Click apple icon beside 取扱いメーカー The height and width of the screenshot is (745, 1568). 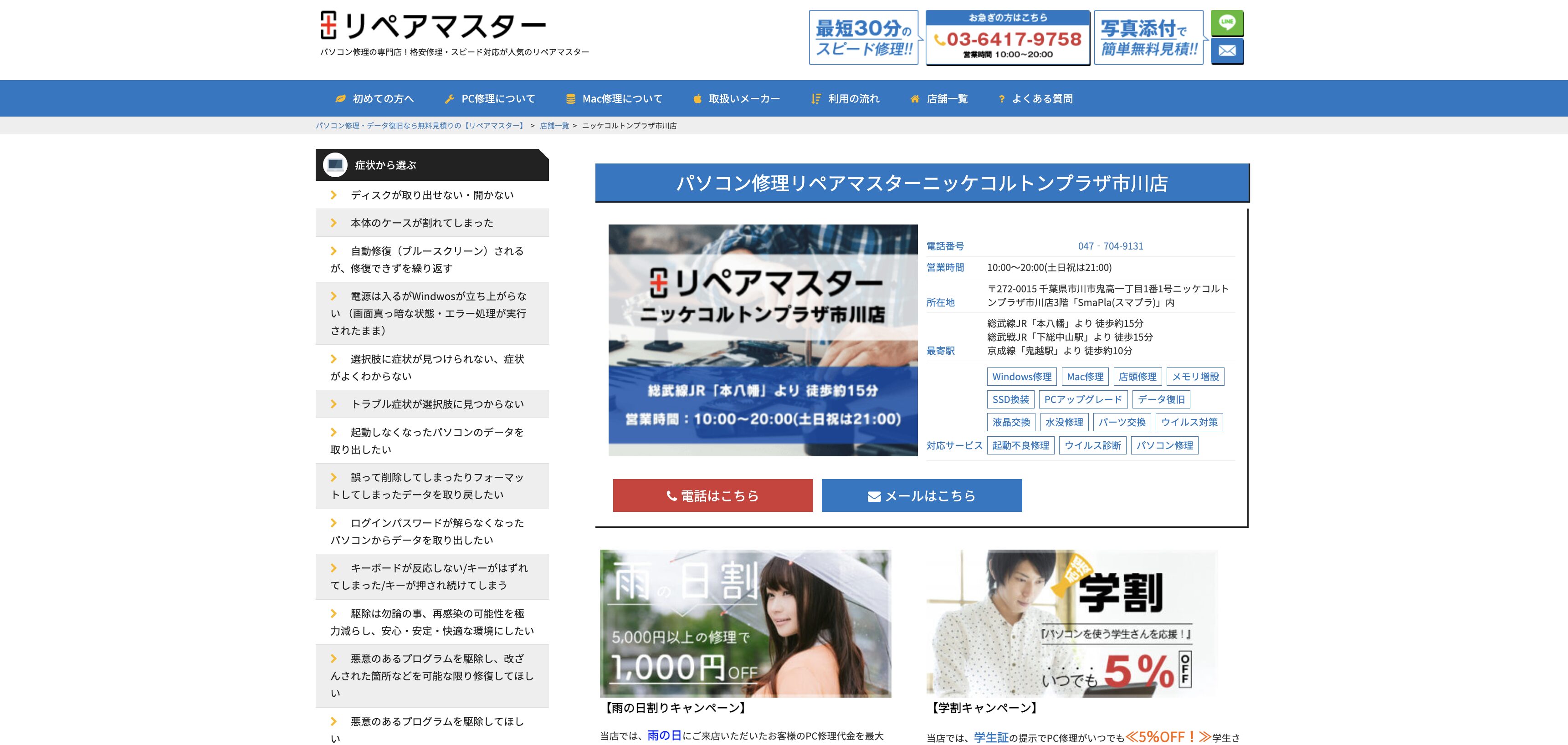pos(697,99)
